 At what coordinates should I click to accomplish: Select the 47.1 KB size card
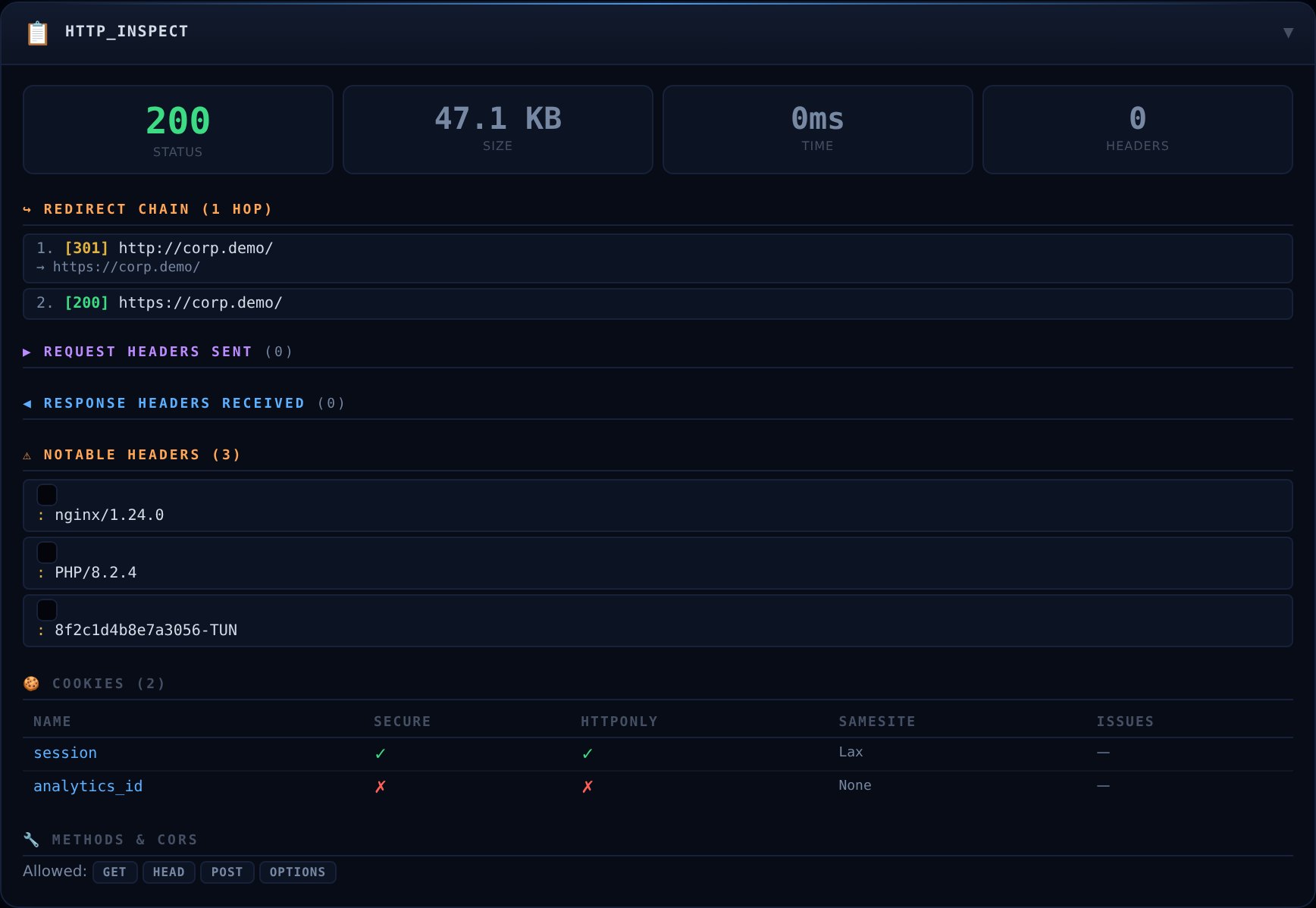(x=498, y=130)
